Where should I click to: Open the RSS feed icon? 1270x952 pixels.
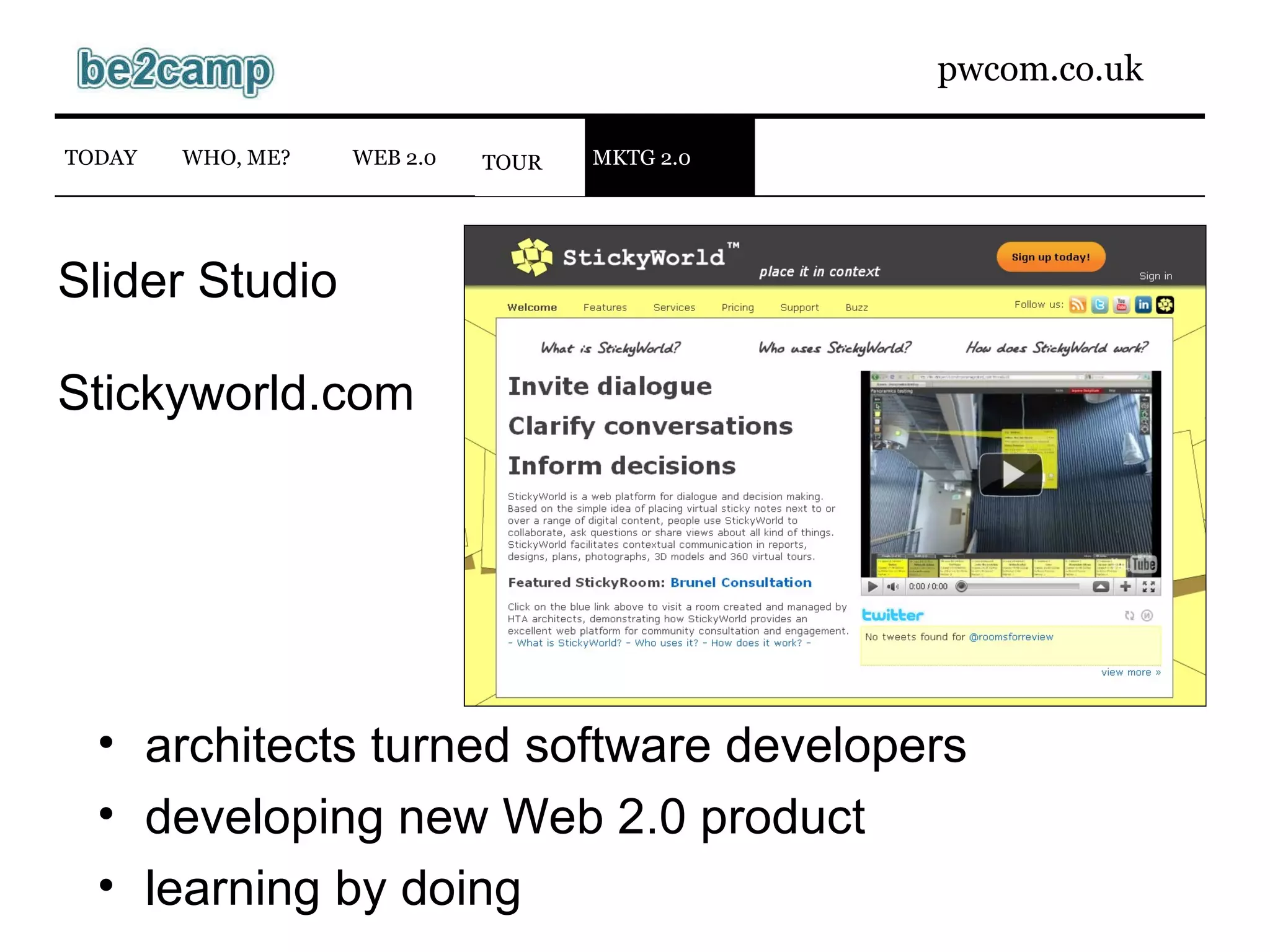point(1078,305)
